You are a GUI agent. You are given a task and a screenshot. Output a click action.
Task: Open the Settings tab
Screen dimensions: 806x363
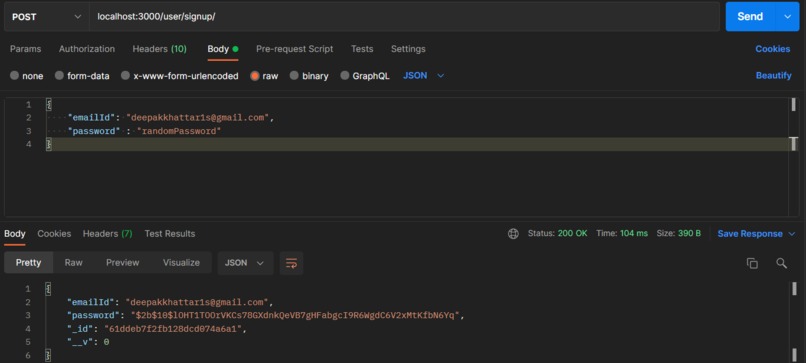coord(408,49)
